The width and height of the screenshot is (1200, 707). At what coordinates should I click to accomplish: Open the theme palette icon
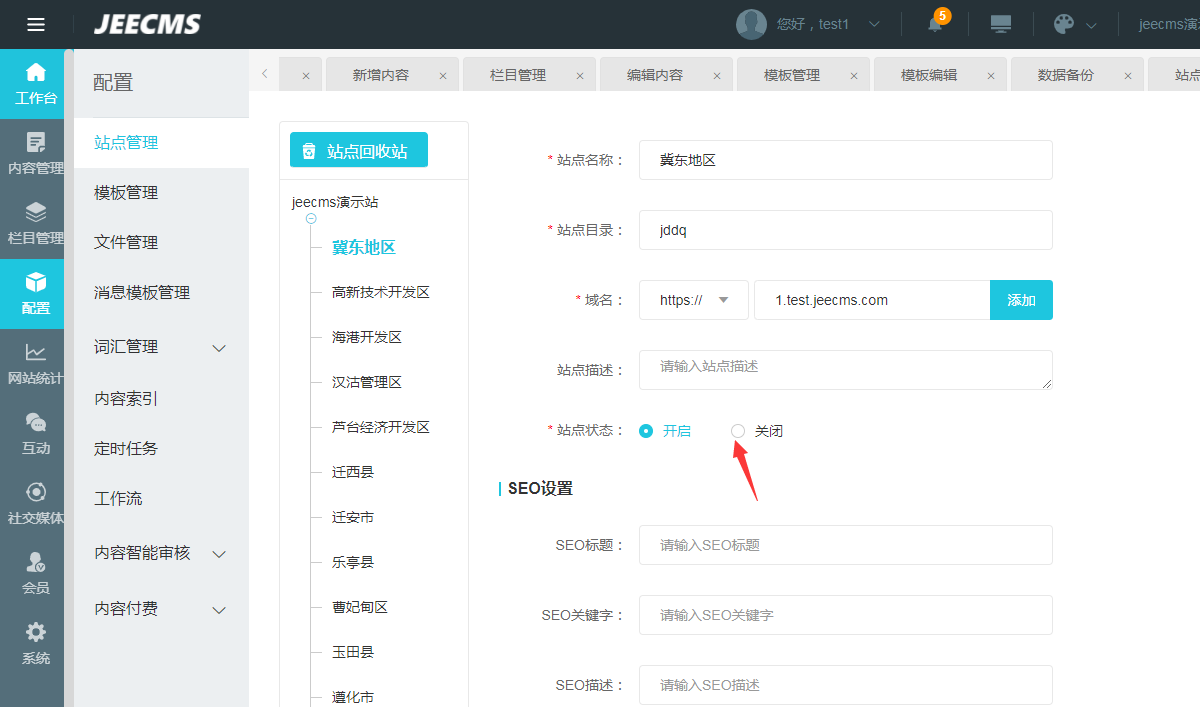tap(1064, 24)
